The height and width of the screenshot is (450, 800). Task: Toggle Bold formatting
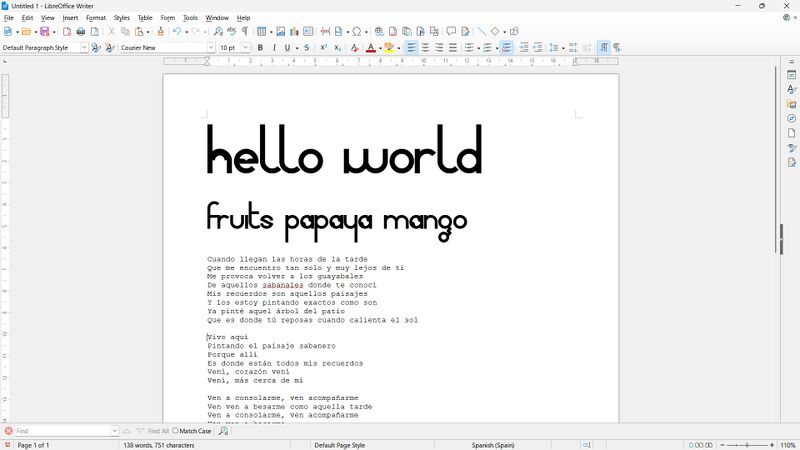coord(260,47)
